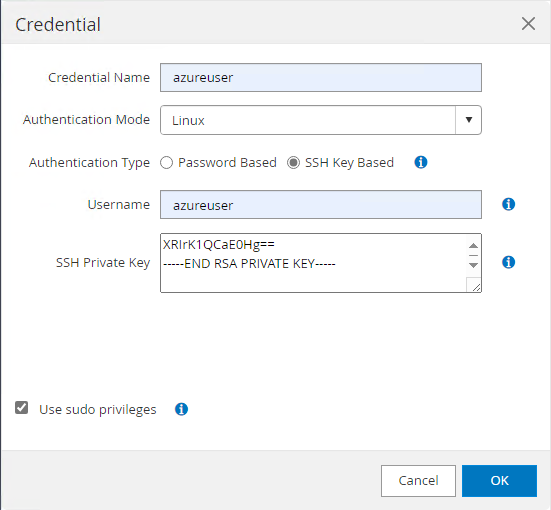Image resolution: width=551 pixels, height=510 pixels.
Task: Cancel the credential dialog
Action: click(x=418, y=481)
